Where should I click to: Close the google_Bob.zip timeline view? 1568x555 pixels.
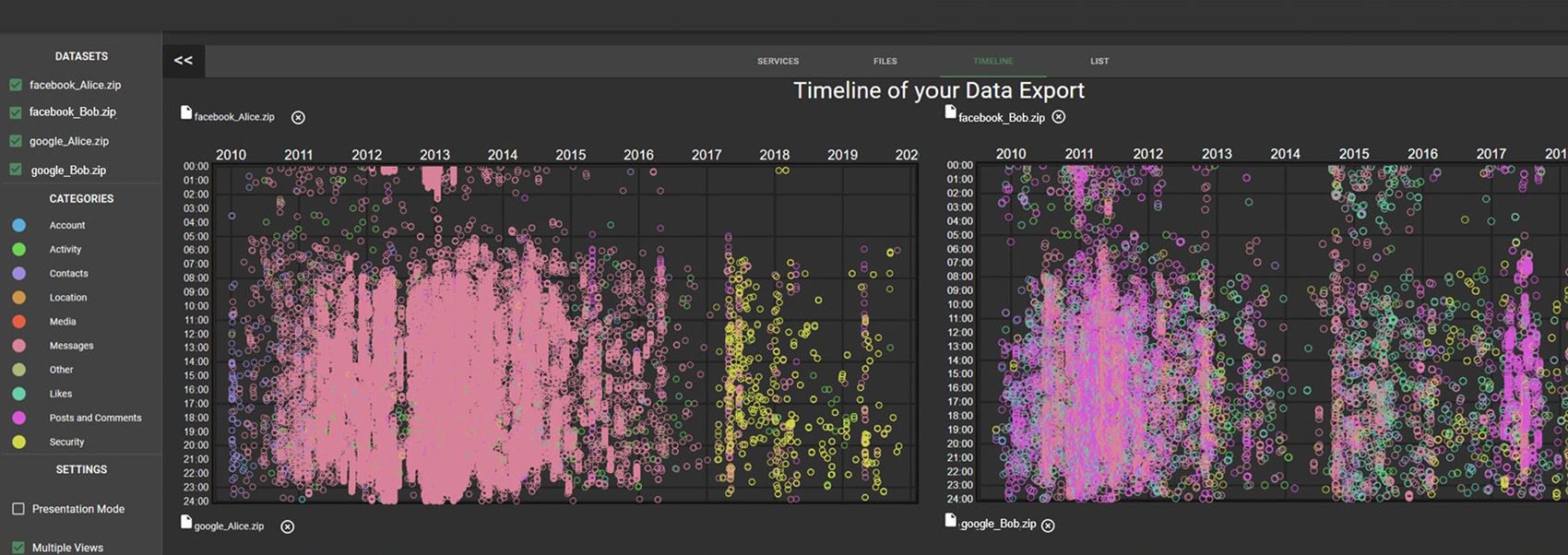pyautogui.click(x=1048, y=525)
